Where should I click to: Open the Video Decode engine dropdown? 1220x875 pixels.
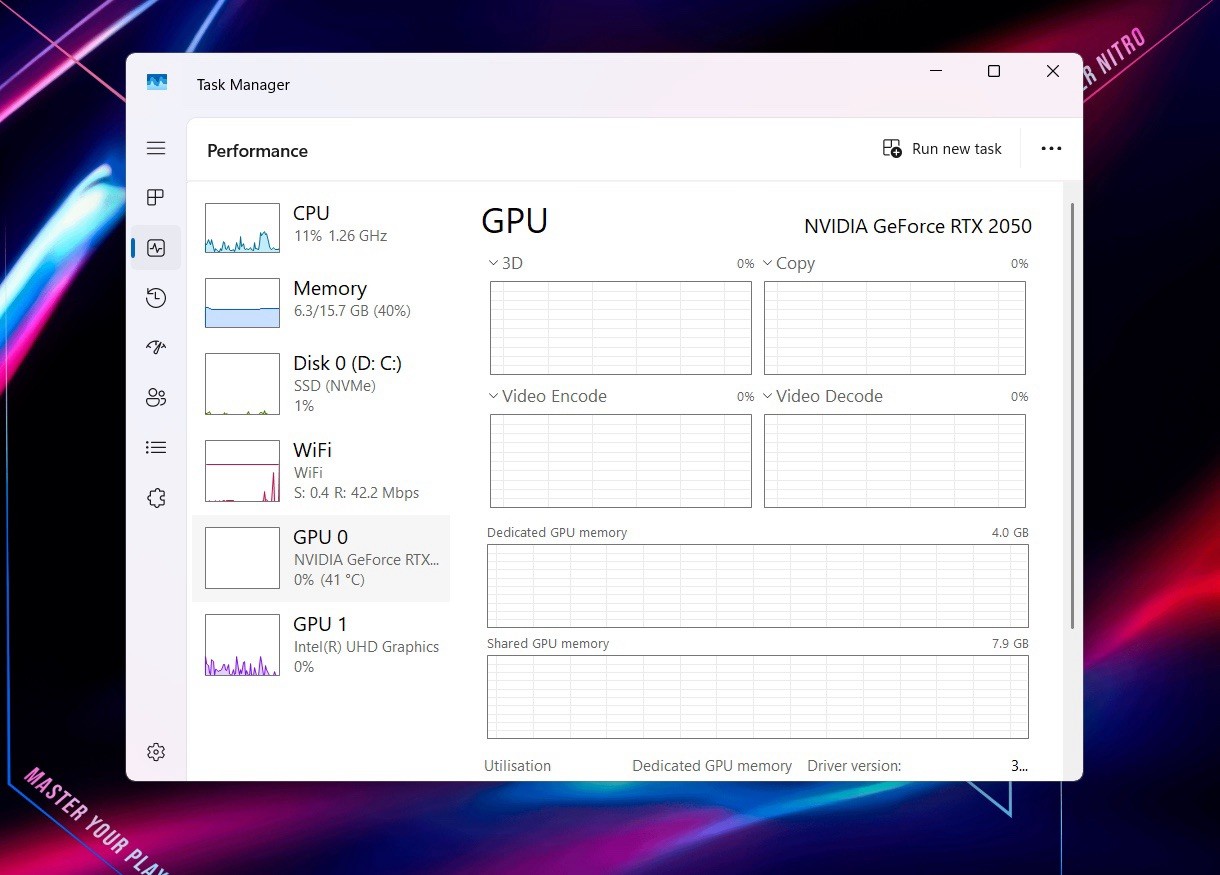coord(822,397)
